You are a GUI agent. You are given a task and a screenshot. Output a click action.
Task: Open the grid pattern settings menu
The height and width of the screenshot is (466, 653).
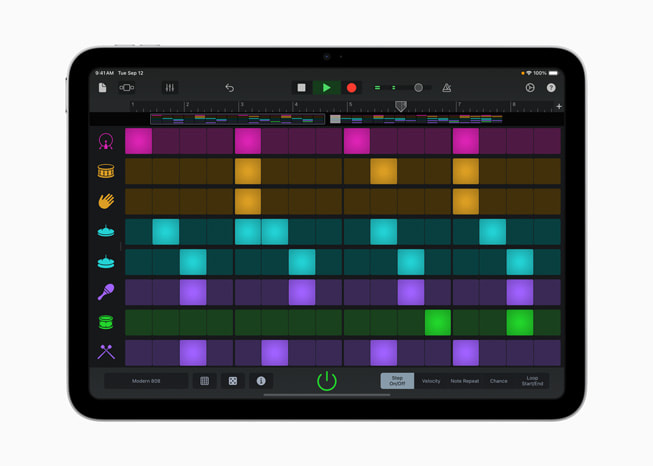click(205, 381)
